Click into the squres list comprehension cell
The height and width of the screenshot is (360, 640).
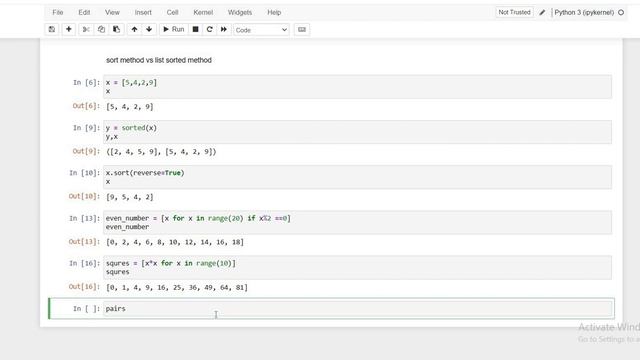point(358,267)
